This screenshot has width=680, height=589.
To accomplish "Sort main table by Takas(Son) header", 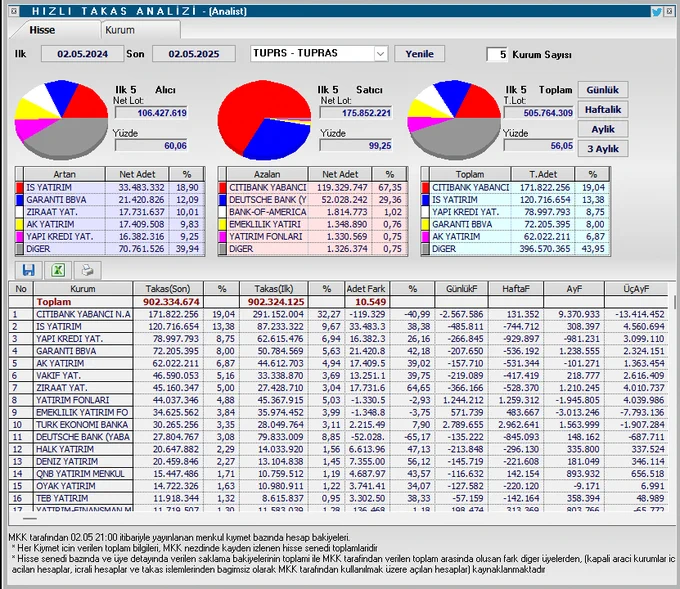I will [x=168, y=288].
